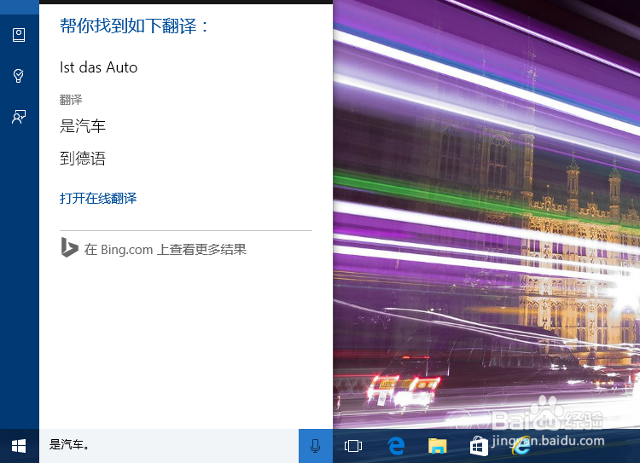Click the search box containing 是汽车。
Image resolution: width=640 pixels, height=463 pixels.
(x=169, y=446)
